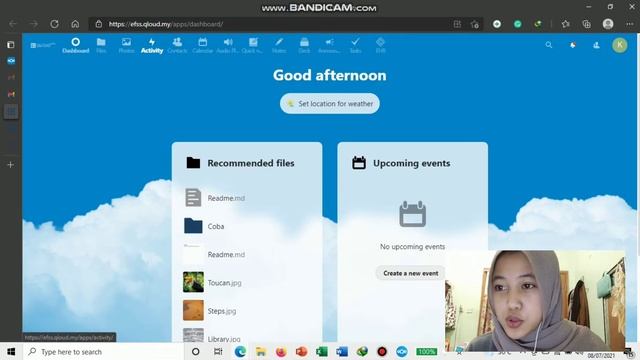Open the Dashboard app in top navigation
The width and height of the screenshot is (640, 360).
point(76,45)
